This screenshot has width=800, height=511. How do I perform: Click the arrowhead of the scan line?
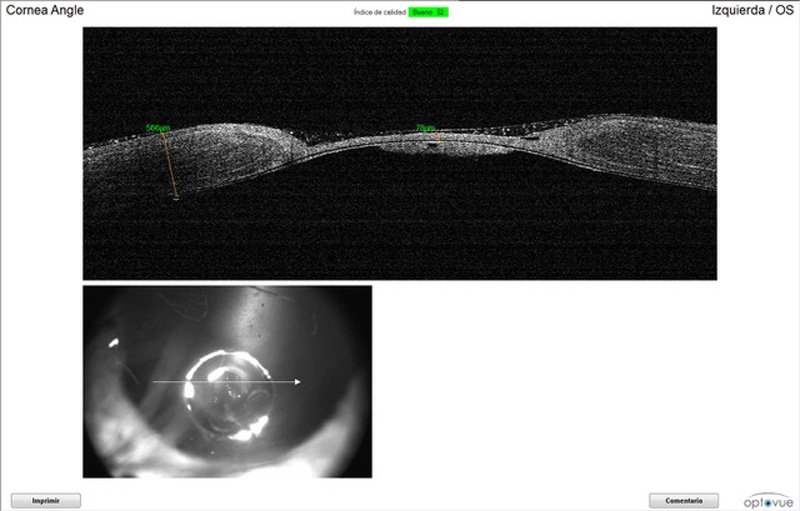pyautogui.click(x=297, y=381)
